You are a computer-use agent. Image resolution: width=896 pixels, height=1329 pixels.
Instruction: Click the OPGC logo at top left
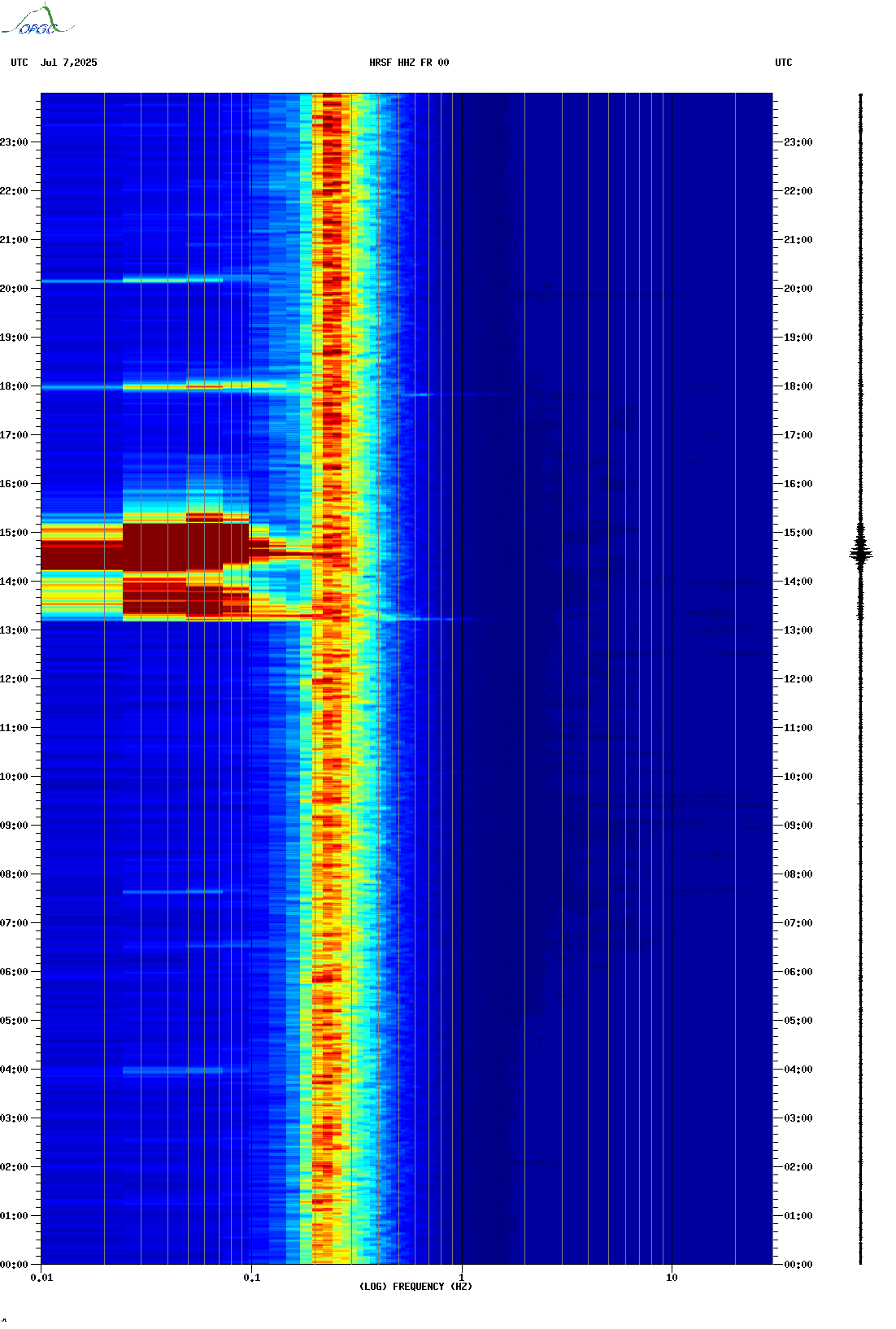coord(37,20)
